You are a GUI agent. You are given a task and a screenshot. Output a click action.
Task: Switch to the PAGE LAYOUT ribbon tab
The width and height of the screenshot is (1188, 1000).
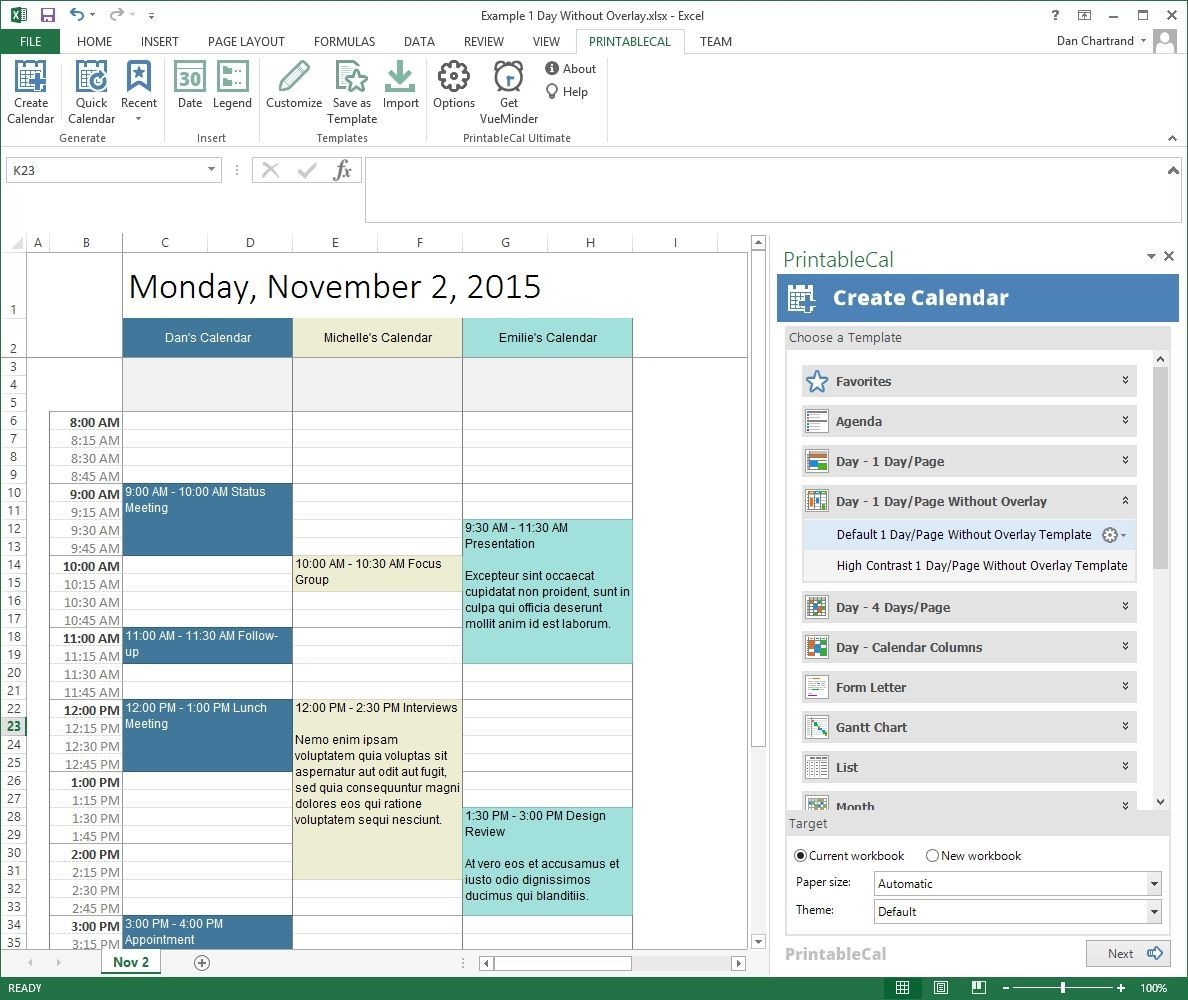[x=246, y=41]
